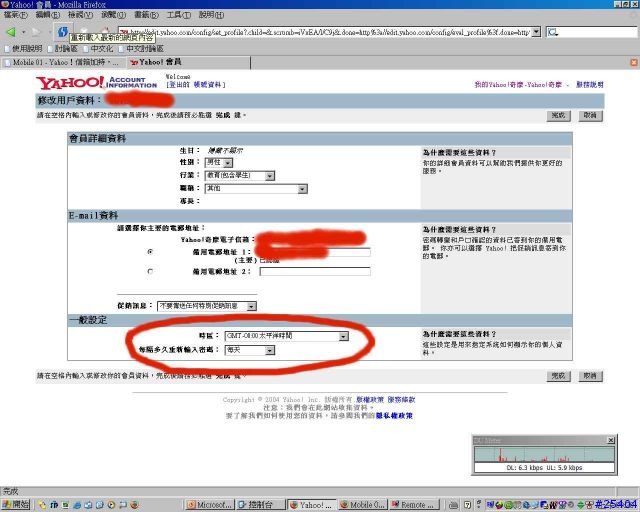640x512 pixels.
Task: Open the 時區 timezone dropdown
Action: [287, 336]
